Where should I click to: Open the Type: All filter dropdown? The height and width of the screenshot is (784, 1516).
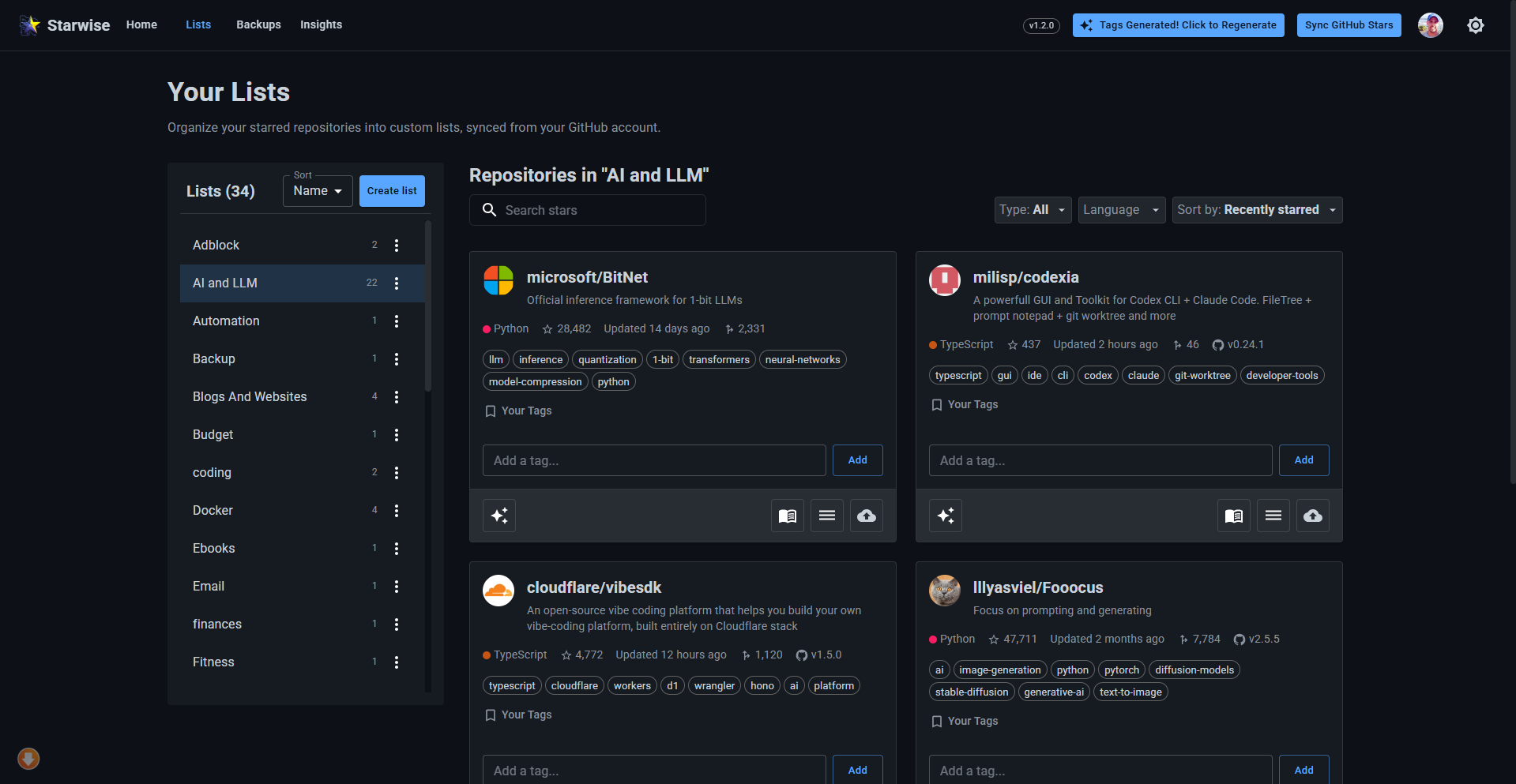[1033, 210]
